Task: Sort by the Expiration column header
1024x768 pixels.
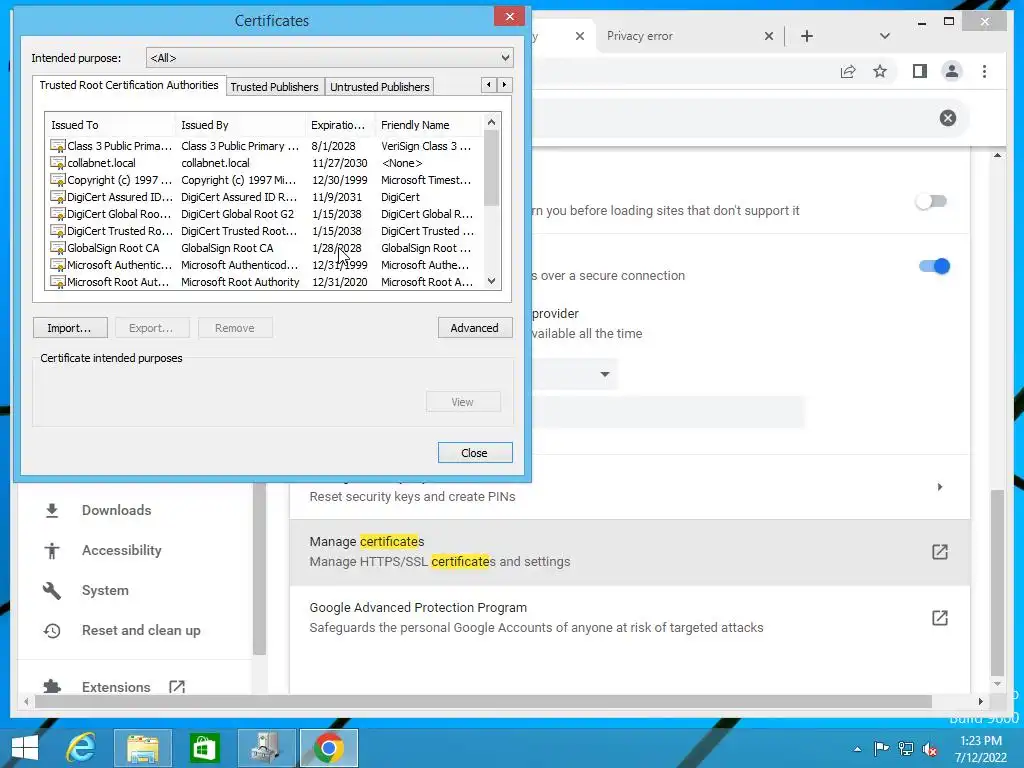Action: pyautogui.click(x=340, y=125)
